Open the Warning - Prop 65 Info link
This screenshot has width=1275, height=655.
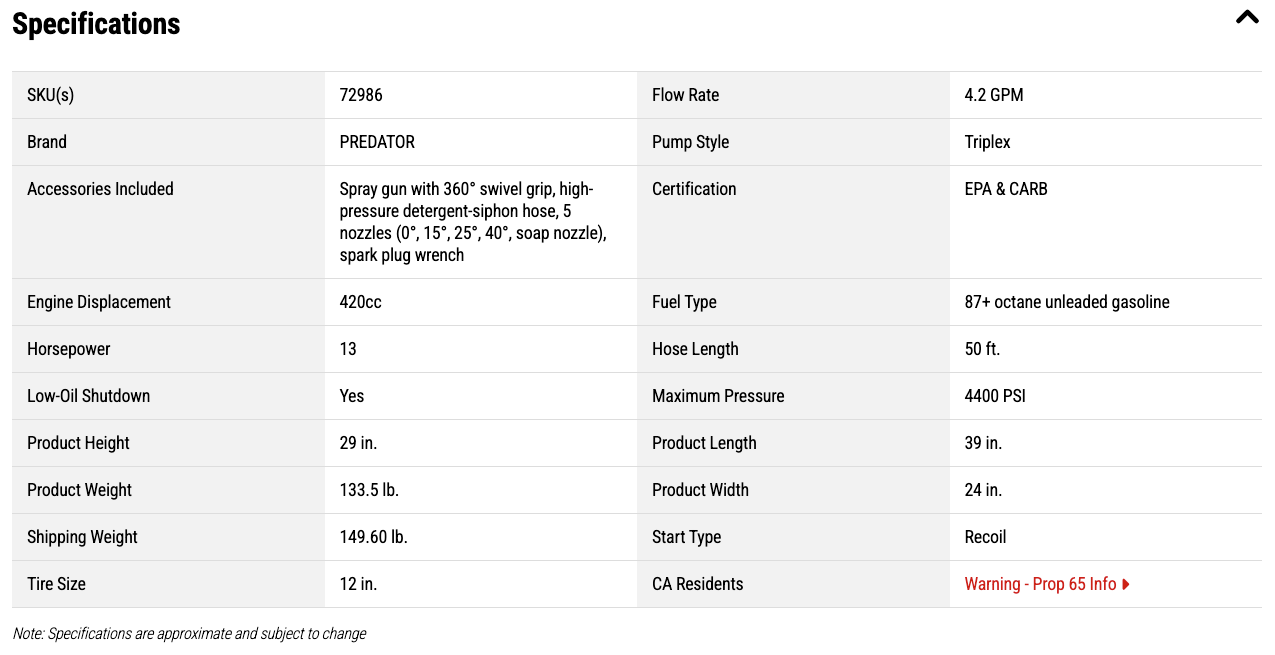pos(1040,584)
